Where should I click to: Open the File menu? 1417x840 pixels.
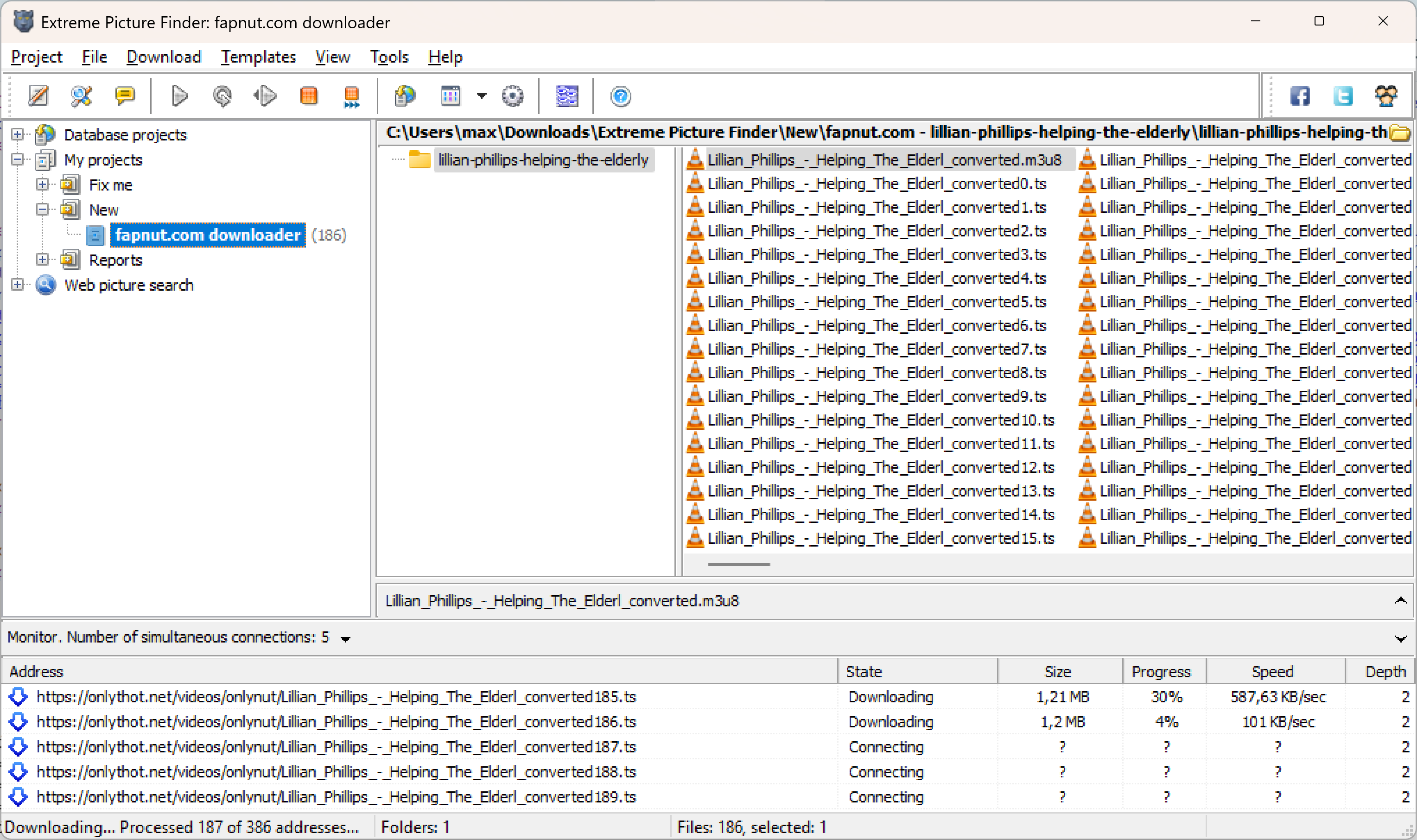pyautogui.click(x=95, y=57)
